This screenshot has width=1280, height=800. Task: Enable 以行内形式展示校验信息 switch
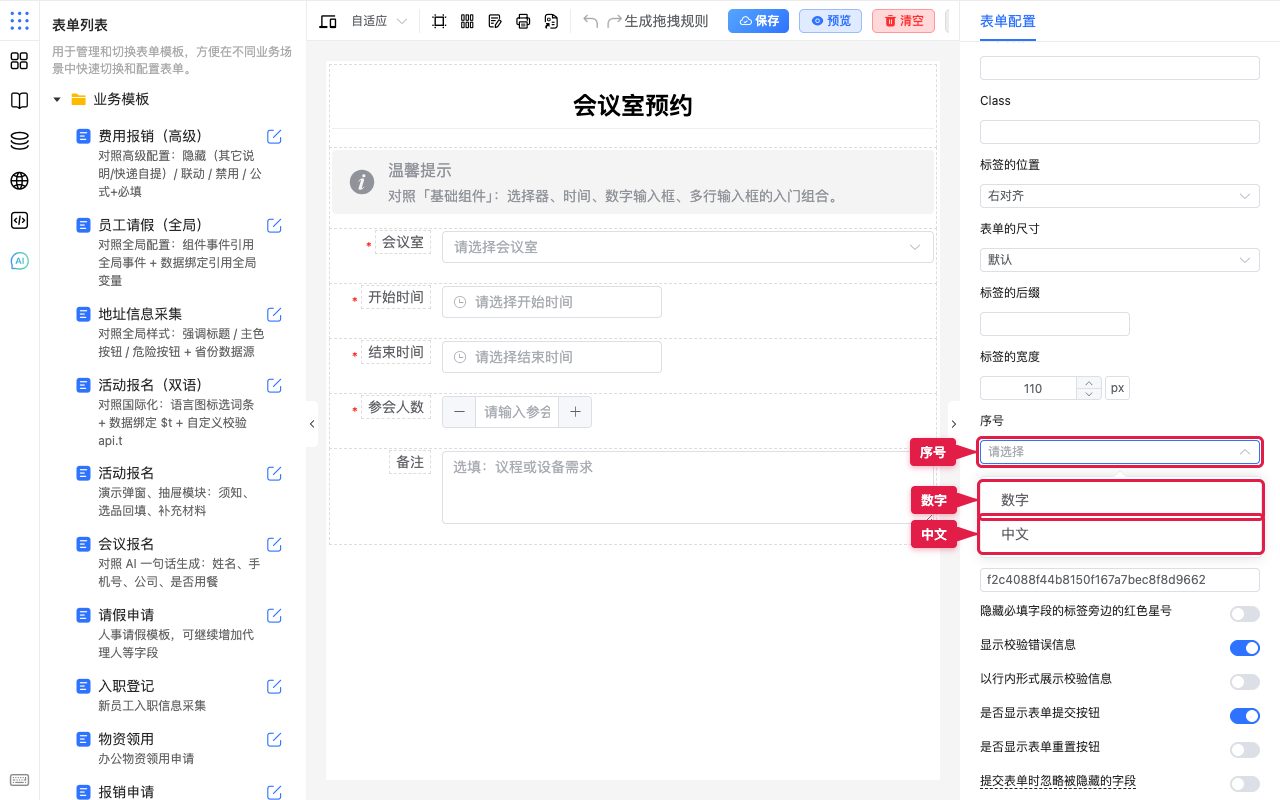click(x=1245, y=682)
